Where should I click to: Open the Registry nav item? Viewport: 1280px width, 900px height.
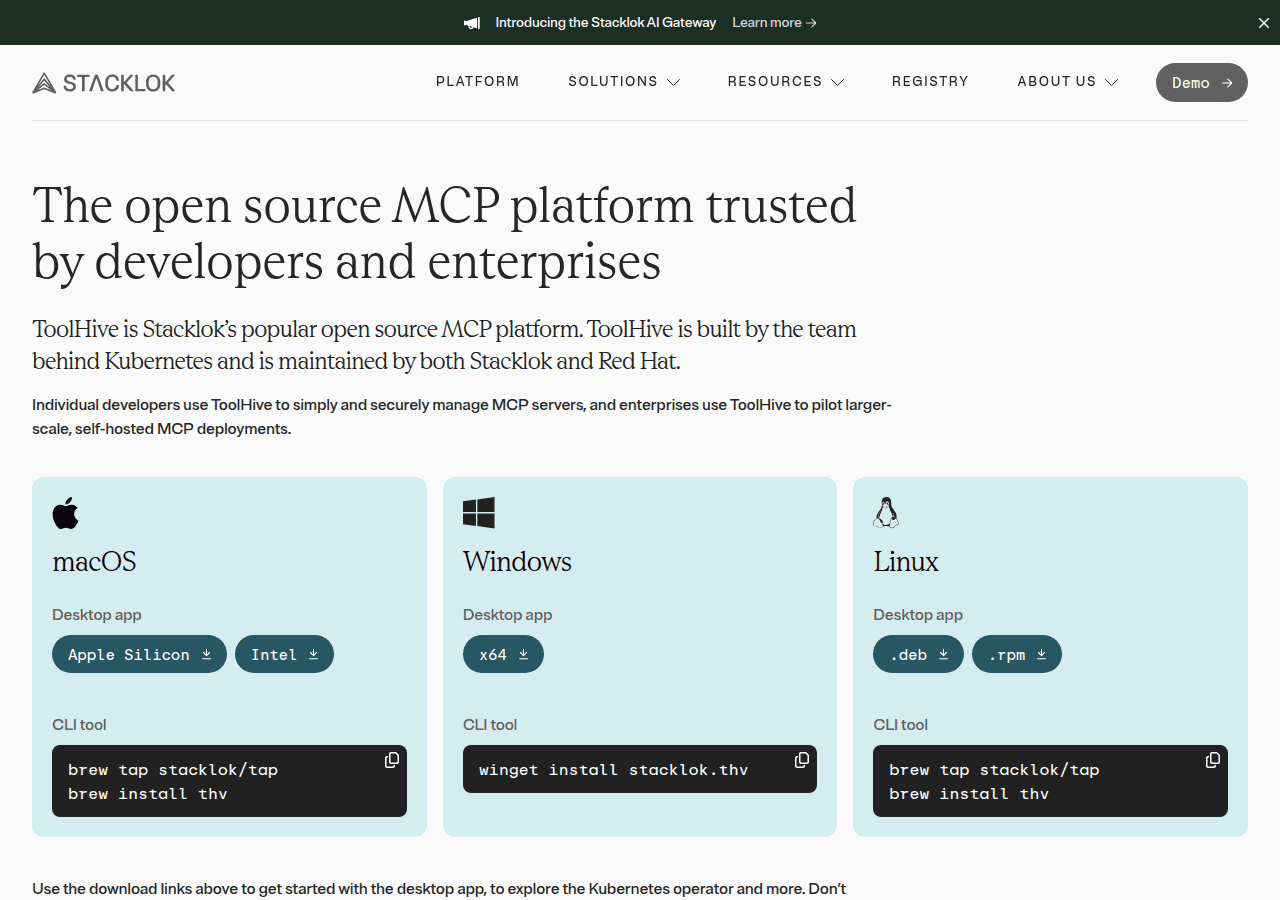pyautogui.click(x=930, y=82)
